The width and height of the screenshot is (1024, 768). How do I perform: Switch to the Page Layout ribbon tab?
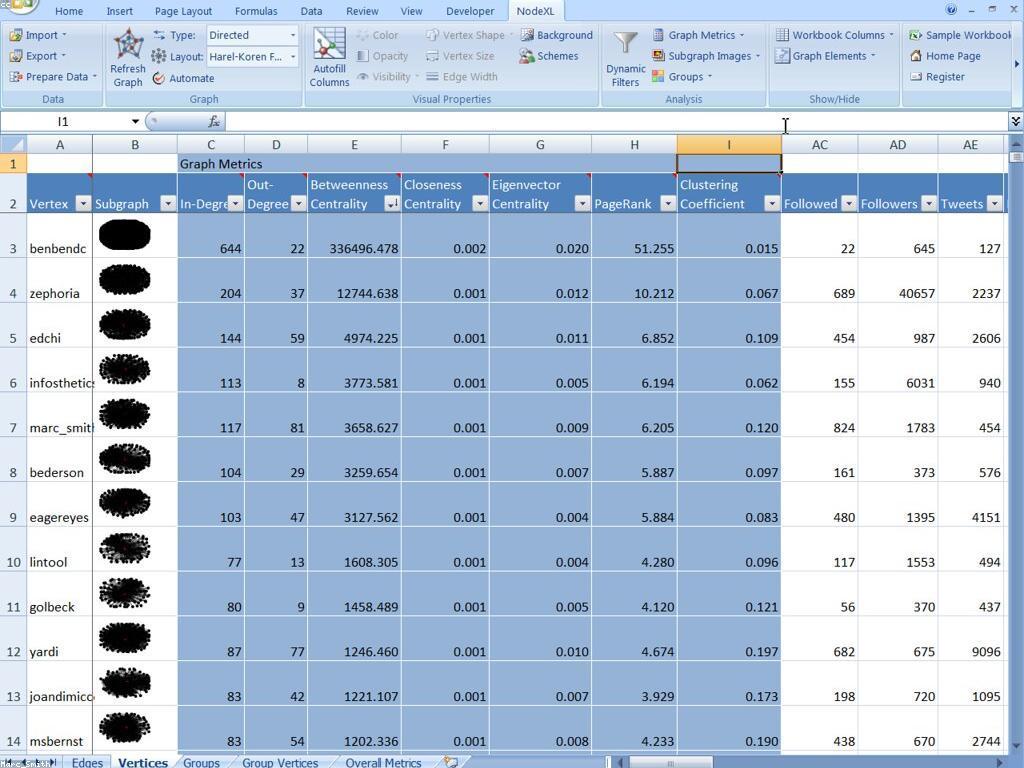[x=183, y=11]
